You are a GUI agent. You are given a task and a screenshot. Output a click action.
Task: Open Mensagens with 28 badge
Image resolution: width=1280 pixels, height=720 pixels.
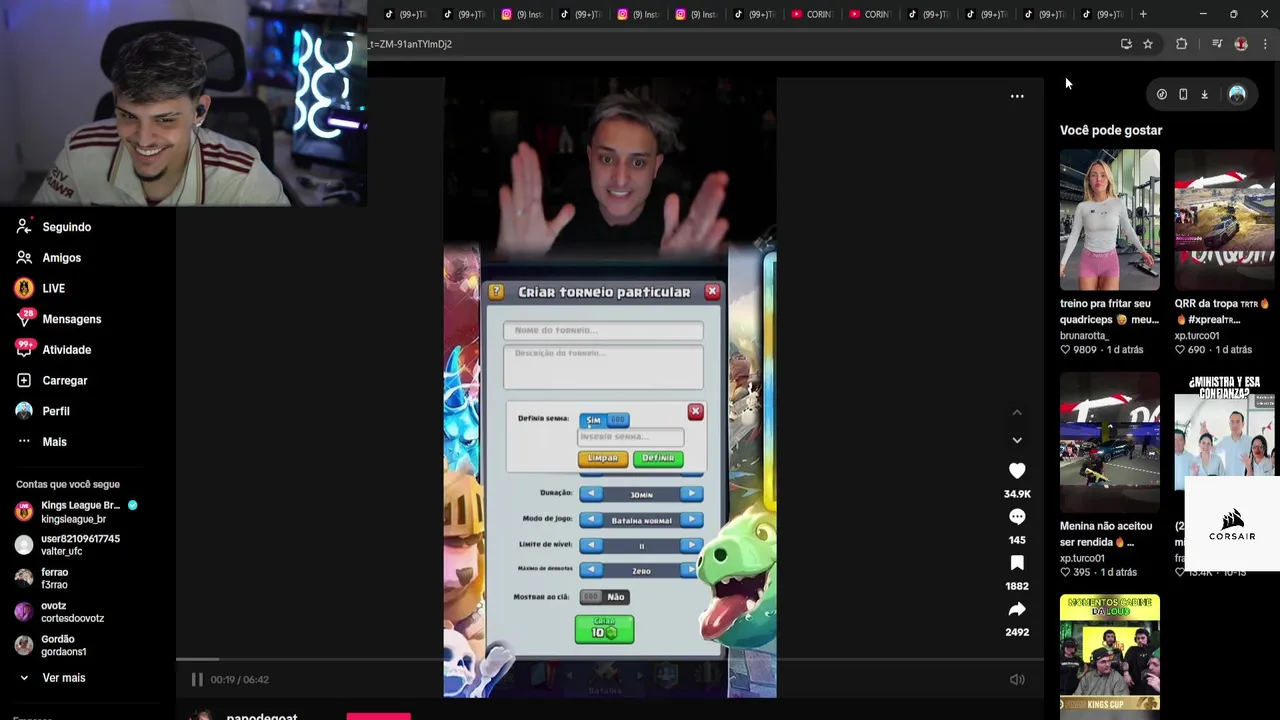(59, 319)
